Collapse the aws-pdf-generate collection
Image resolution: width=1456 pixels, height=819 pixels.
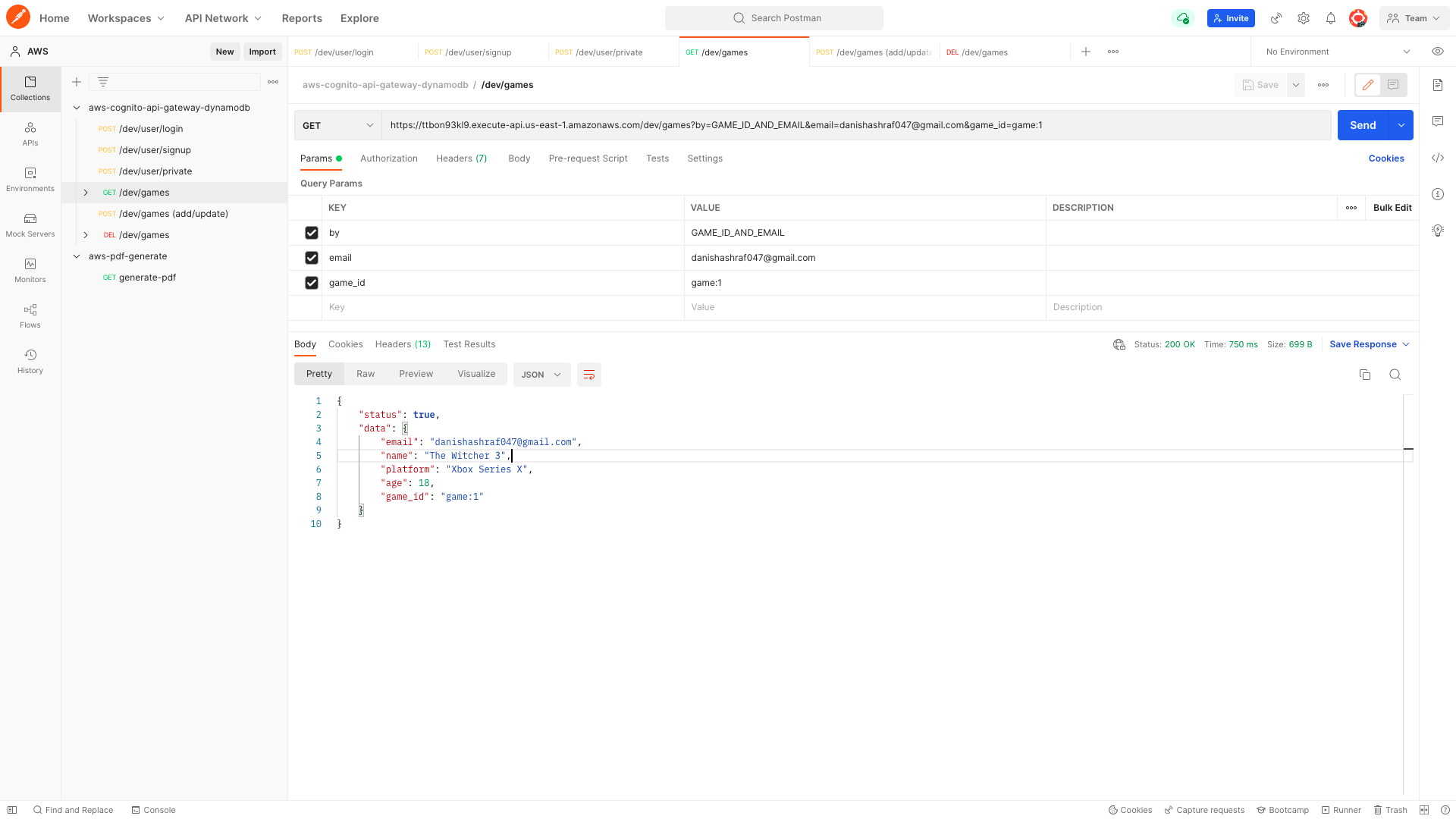[x=77, y=256]
